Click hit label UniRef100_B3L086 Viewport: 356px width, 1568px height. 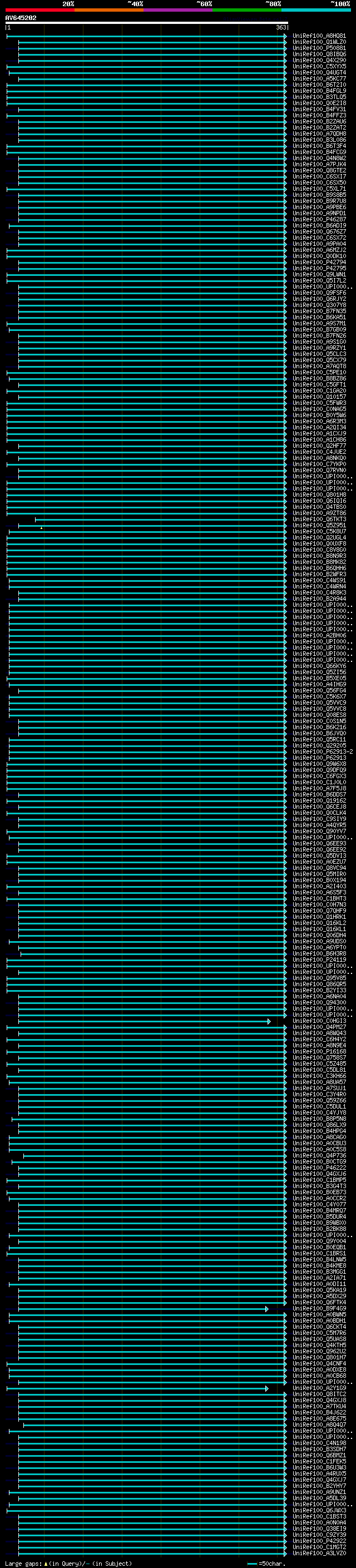319,140
